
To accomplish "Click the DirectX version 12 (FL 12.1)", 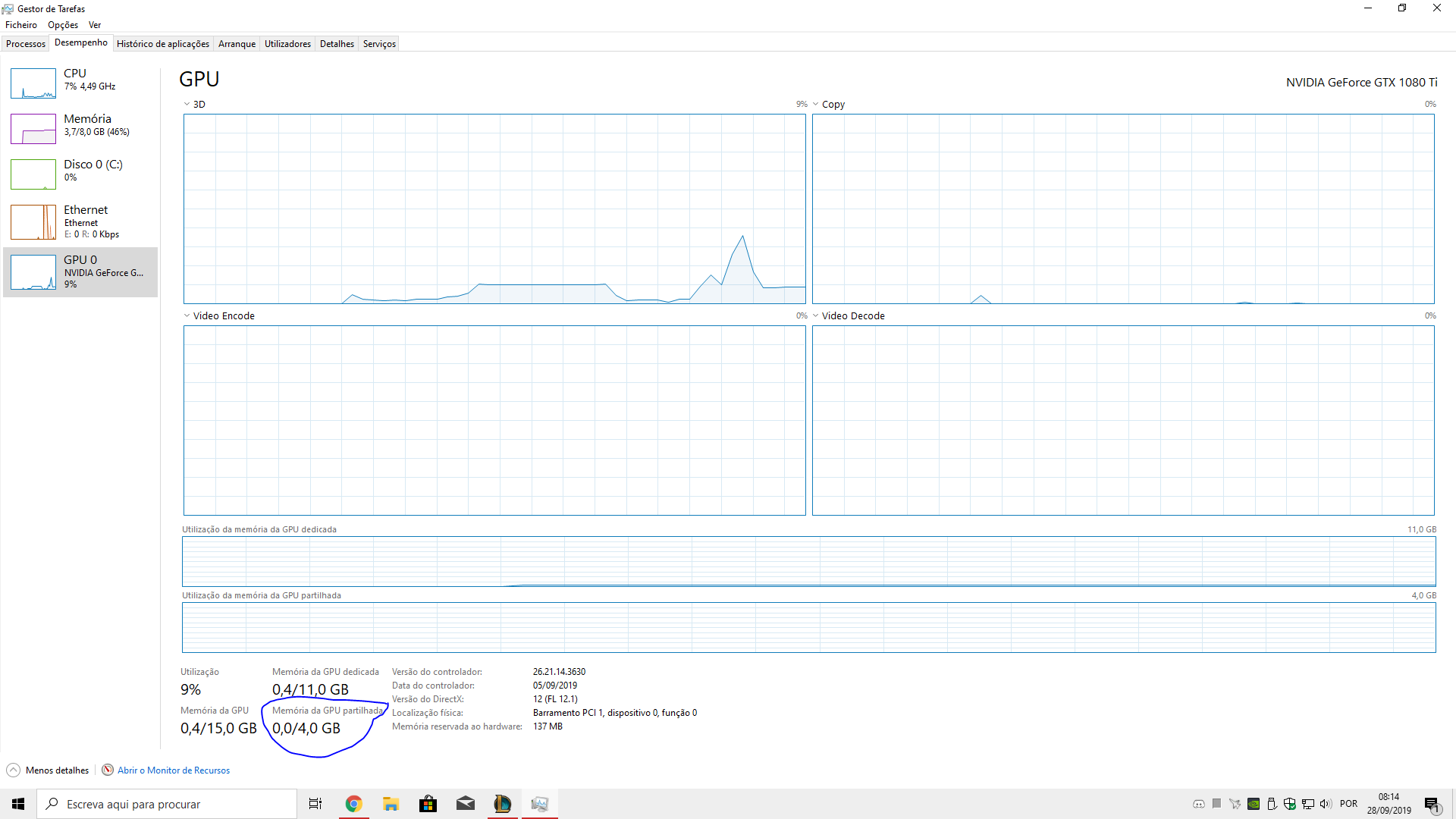I will tap(555, 699).
